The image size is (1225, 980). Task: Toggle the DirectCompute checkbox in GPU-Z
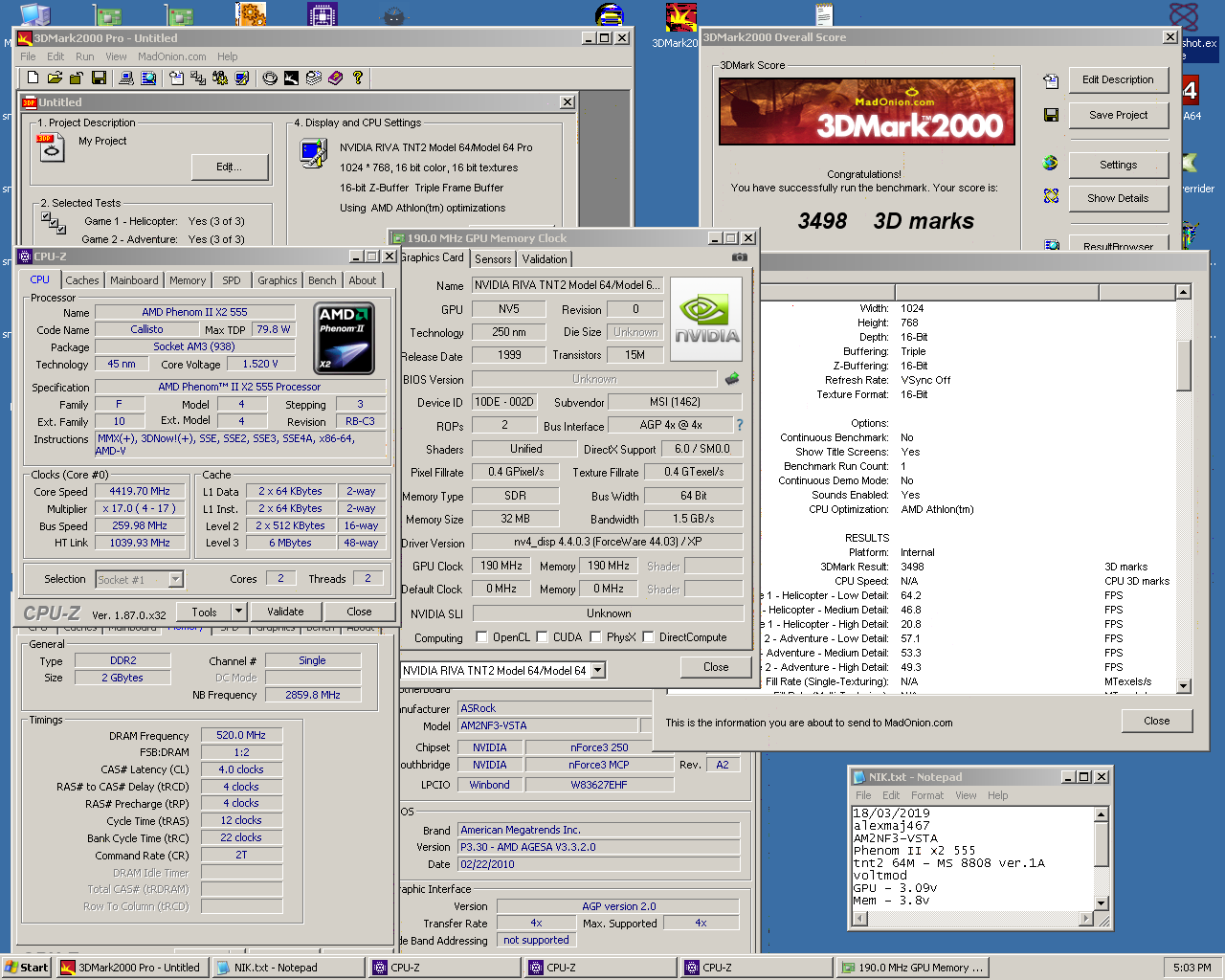point(649,636)
